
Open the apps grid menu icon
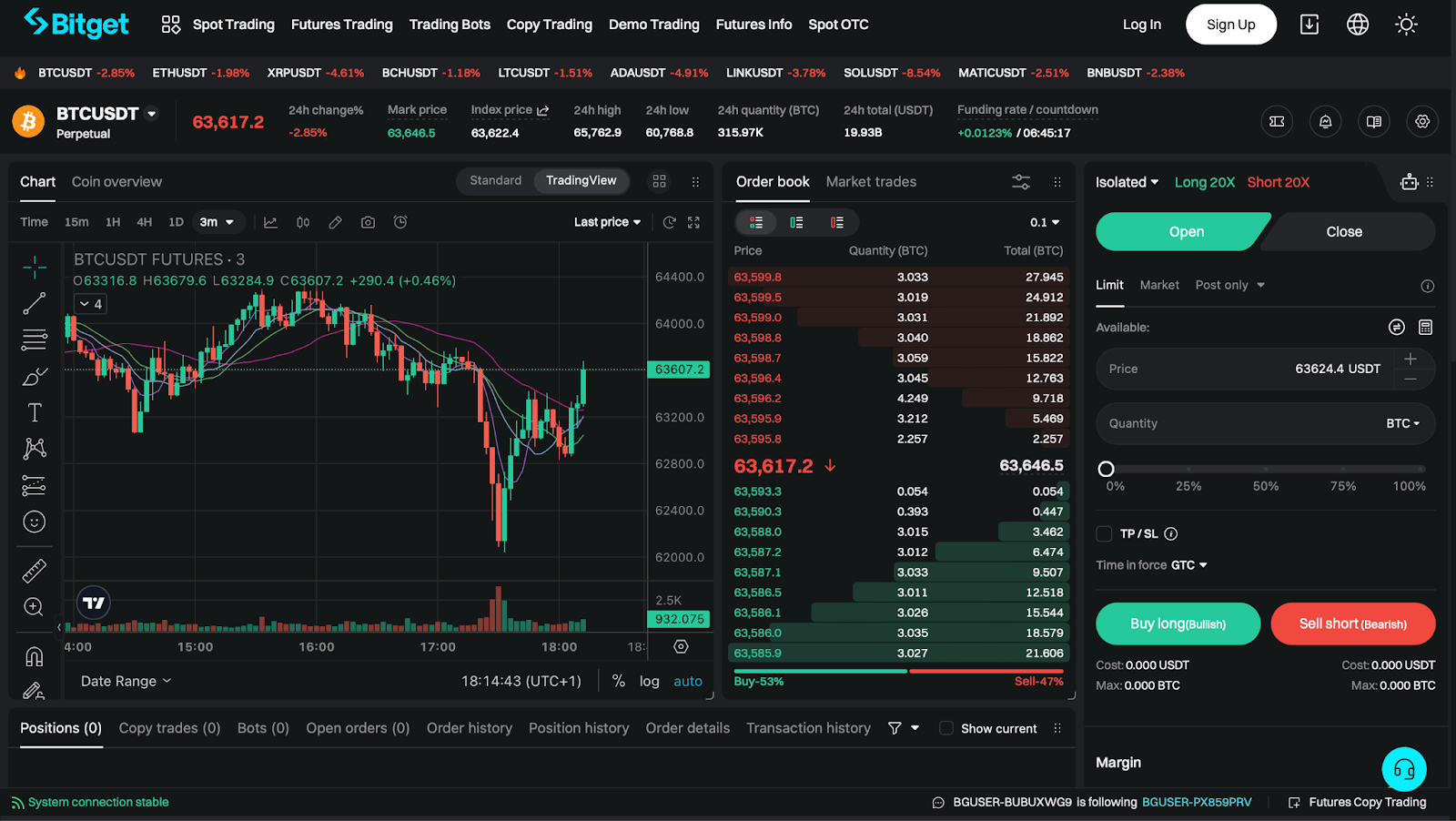[170, 25]
